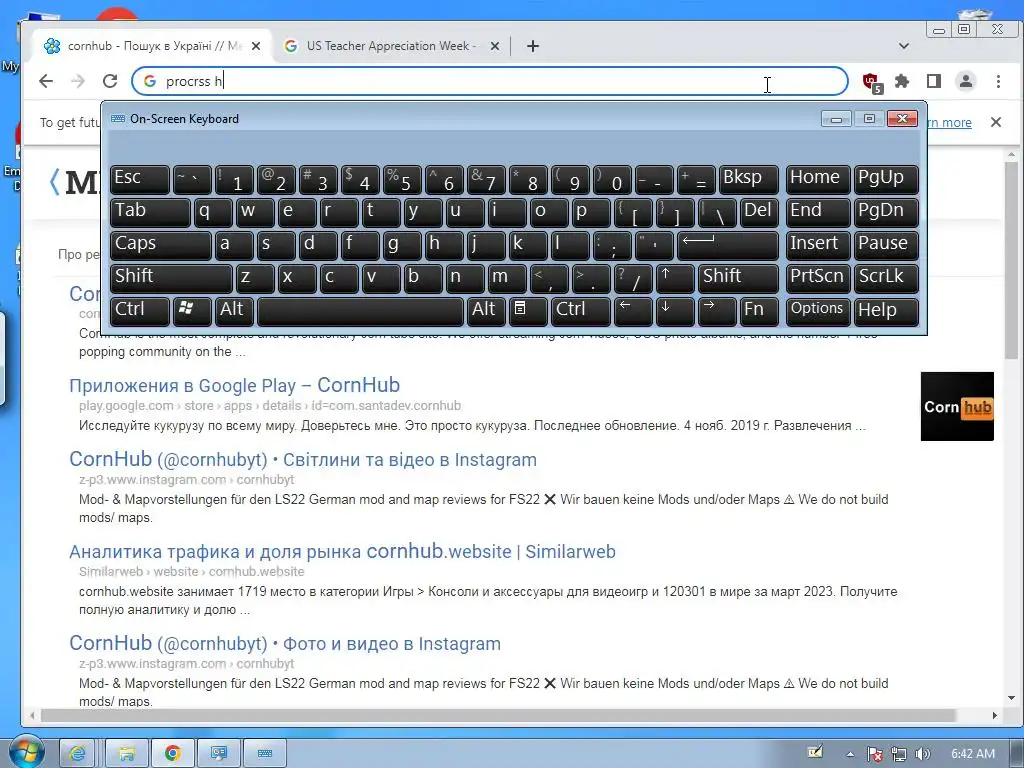Screen dimensions: 1024x768
Task: Open on-screen keyboard Options
Action: click(818, 310)
